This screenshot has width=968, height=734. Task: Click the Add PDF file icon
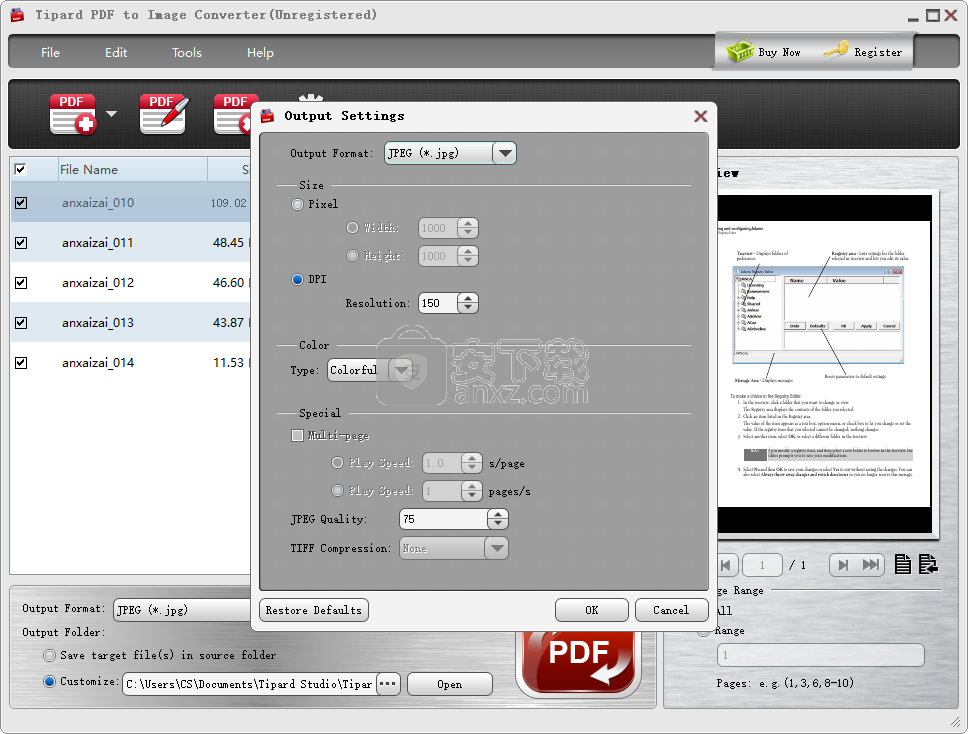pos(73,114)
